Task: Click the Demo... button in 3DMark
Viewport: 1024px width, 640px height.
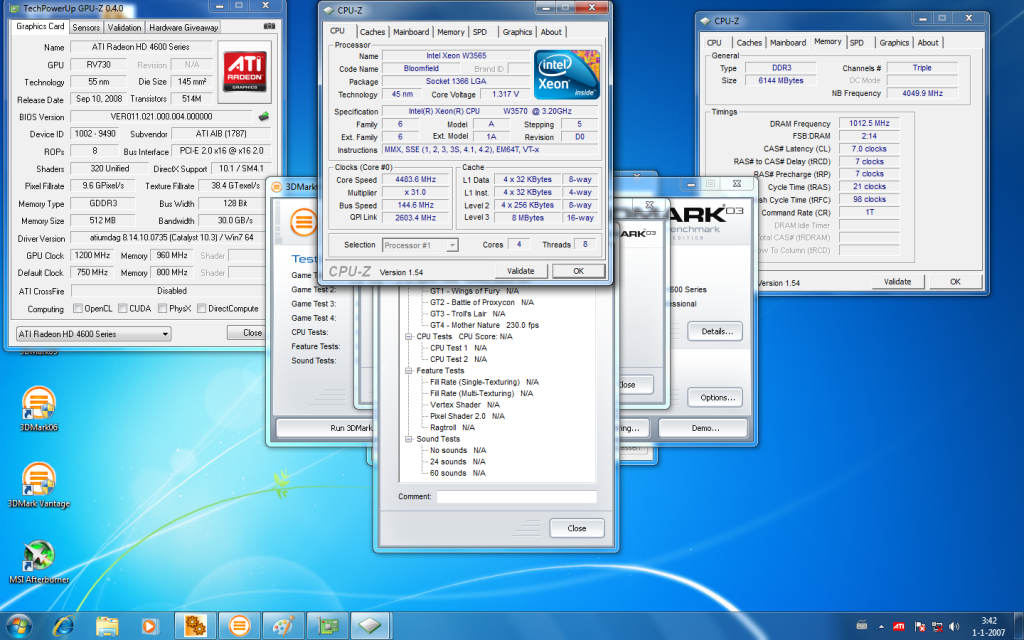Action: pos(705,428)
